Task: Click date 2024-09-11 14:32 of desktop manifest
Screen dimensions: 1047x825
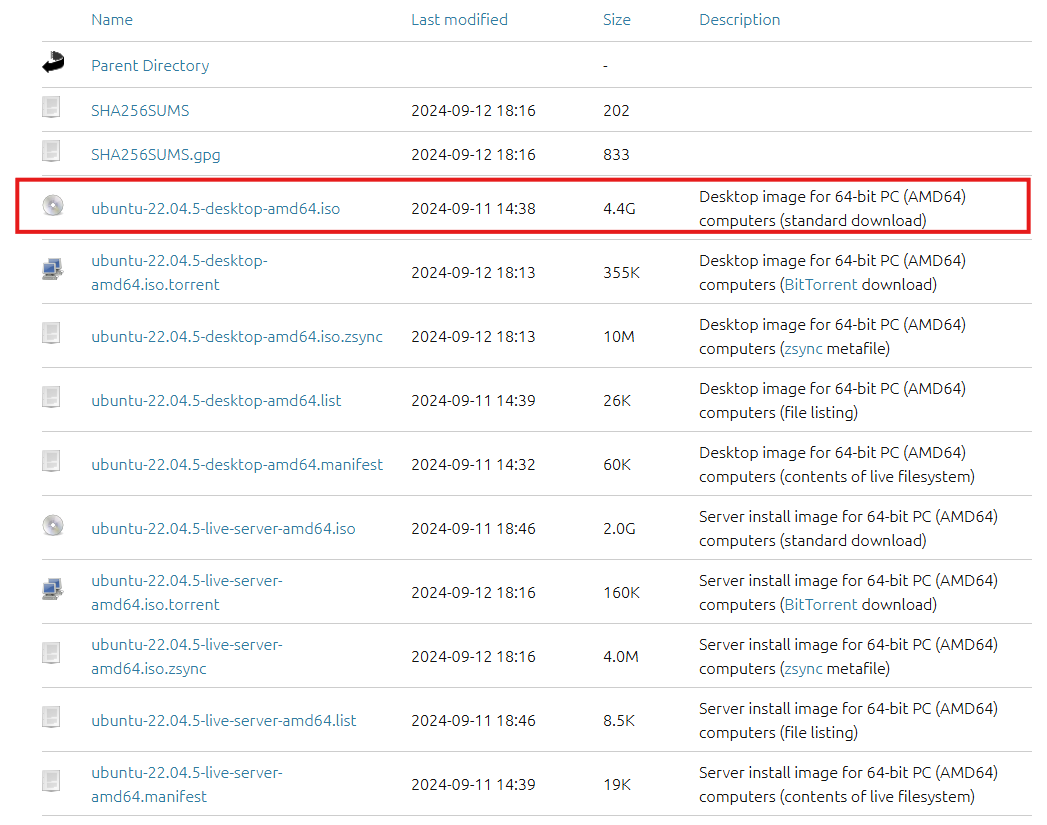Action: click(x=473, y=465)
